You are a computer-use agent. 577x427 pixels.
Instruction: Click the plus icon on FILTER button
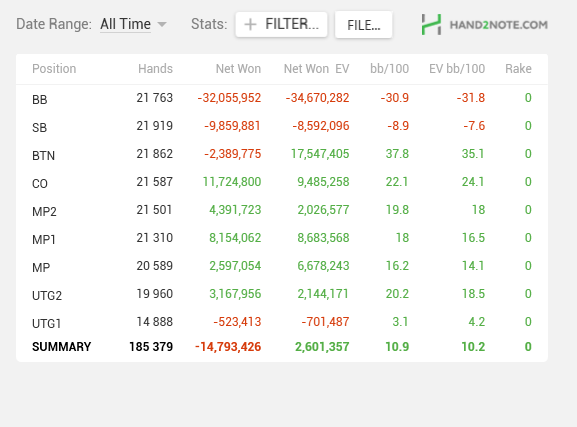click(250, 25)
